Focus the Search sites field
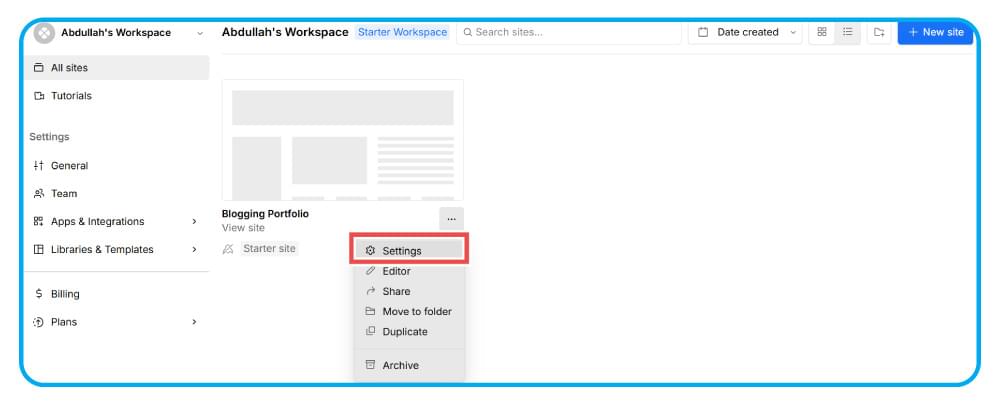The height and width of the screenshot is (404, 1000). tap(569, 32)
